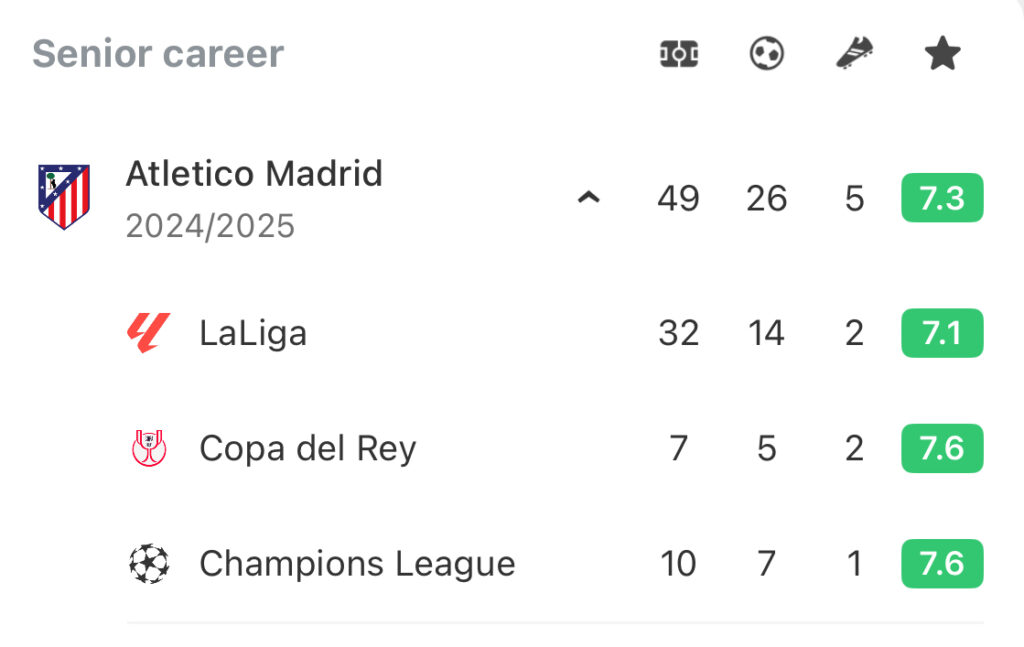Click the 49 total appearances value
This screenshot has height=647, width=1024.
(x=679, y=198)
